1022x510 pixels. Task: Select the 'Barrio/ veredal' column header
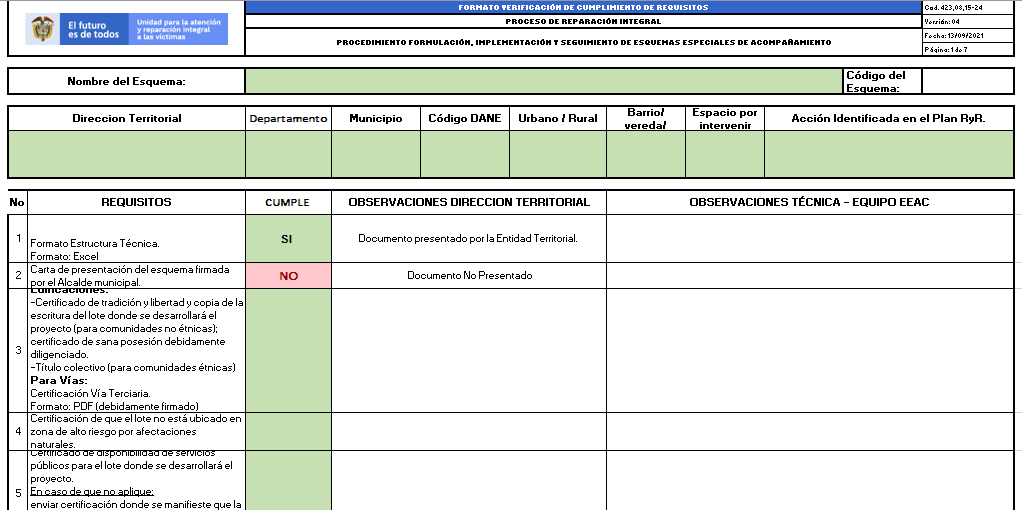645,118
